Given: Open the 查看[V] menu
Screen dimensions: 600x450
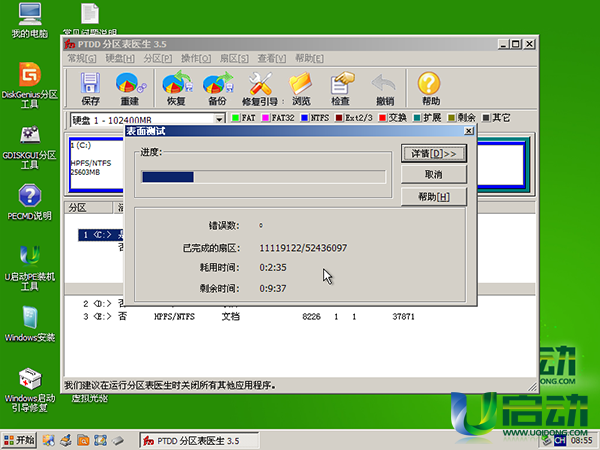Looking at the screenshot, I should pyautogui.click(x=271, y=59).
